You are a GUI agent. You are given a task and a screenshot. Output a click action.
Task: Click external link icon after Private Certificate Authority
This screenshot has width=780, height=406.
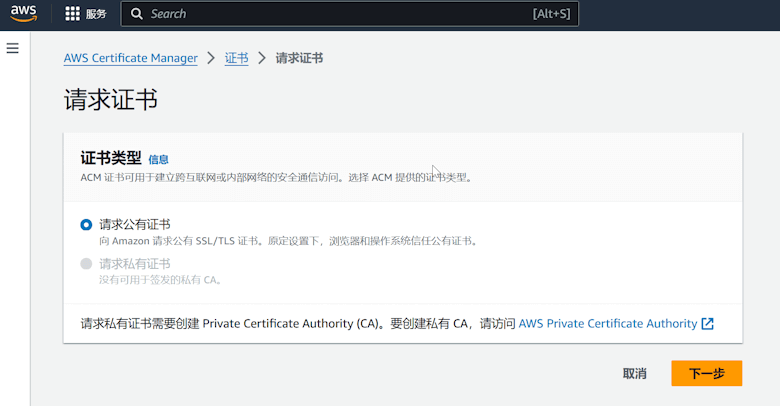[707, 324]
